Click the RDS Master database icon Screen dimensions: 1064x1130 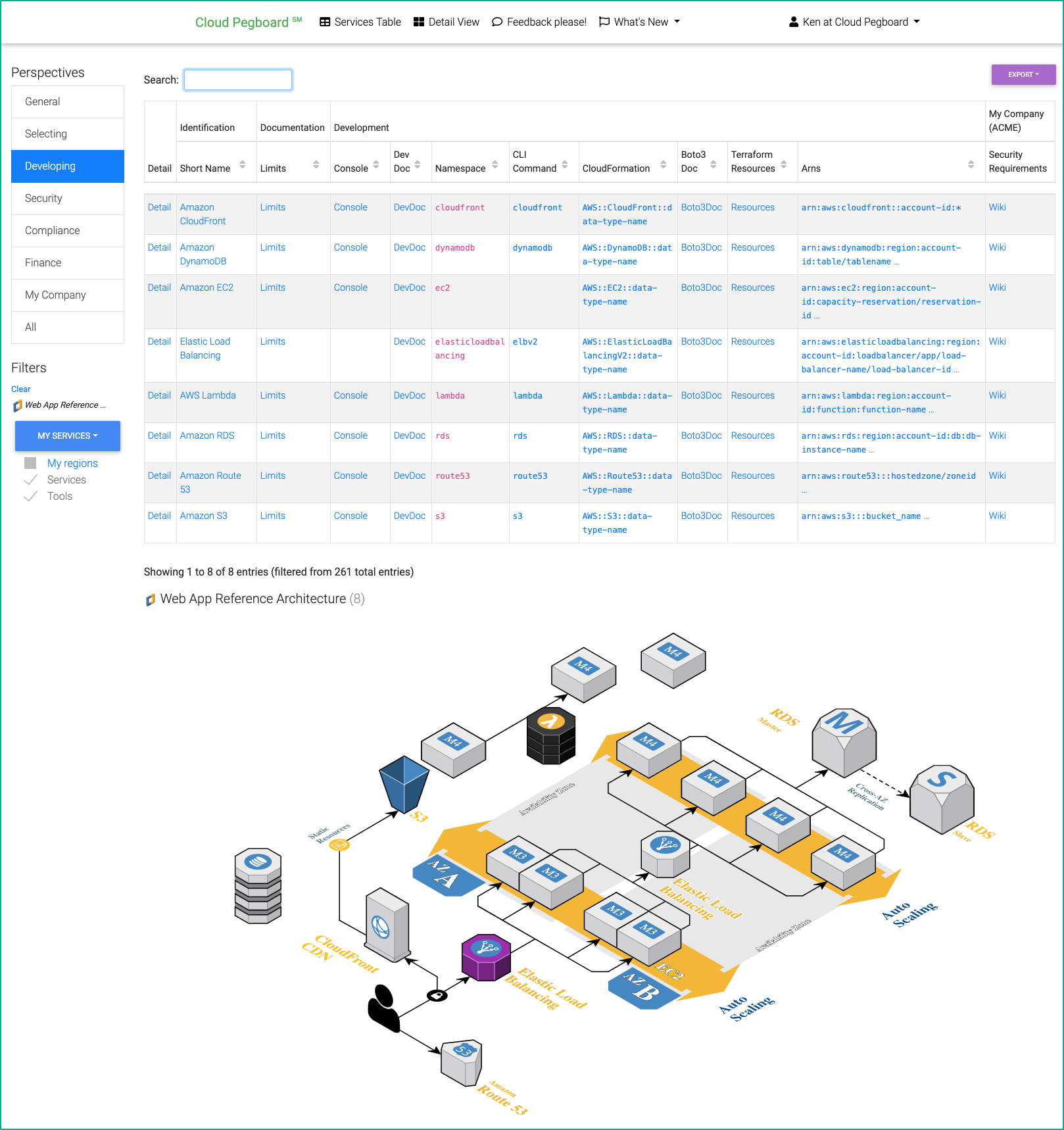844,743
